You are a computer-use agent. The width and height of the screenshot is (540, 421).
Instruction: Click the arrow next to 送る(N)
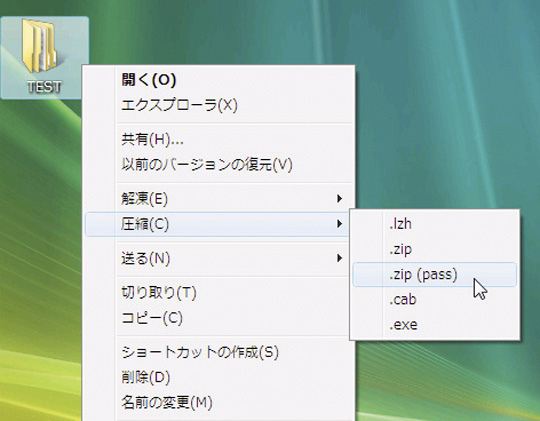coord(340,258)
